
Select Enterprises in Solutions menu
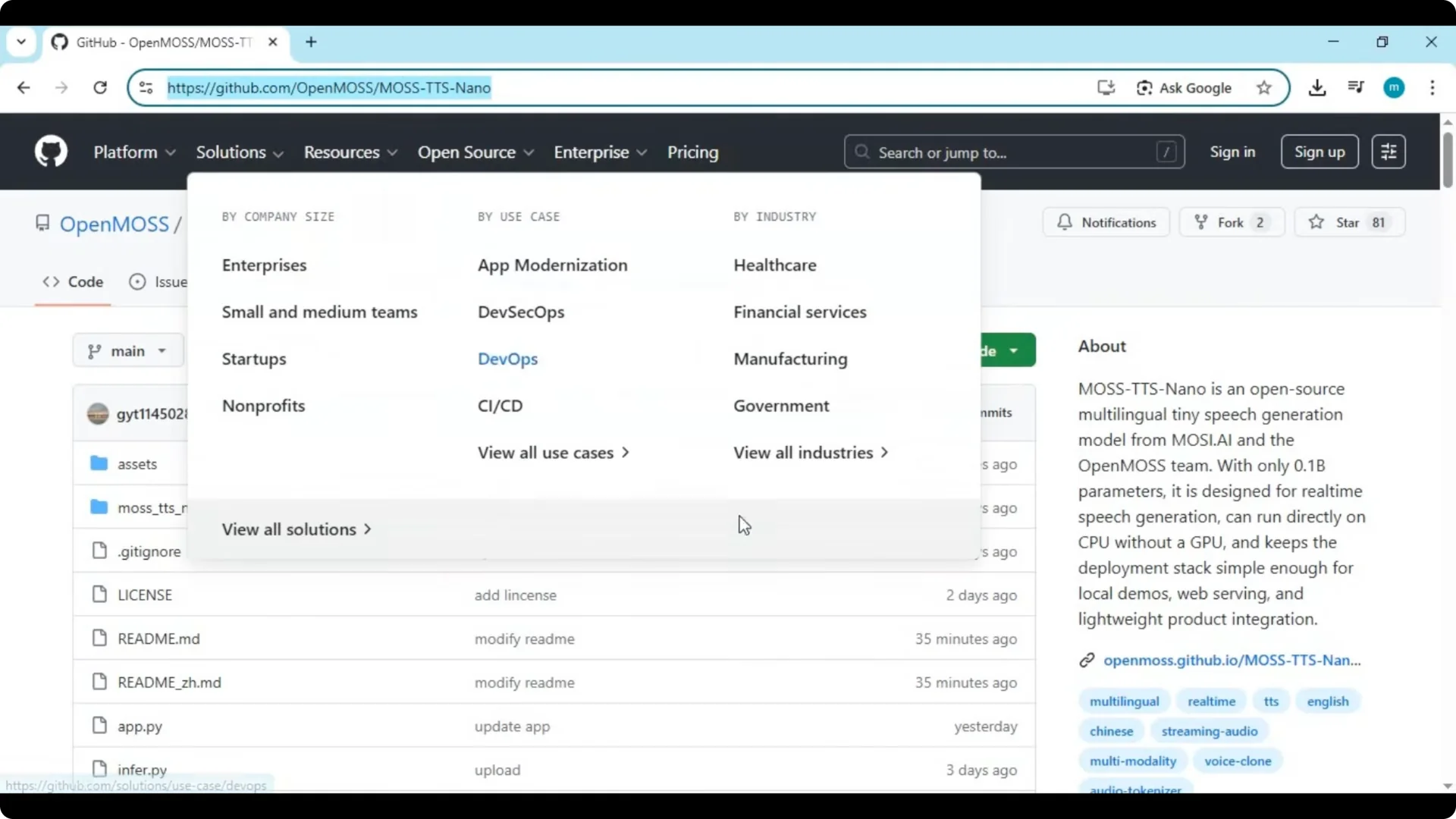264,265
